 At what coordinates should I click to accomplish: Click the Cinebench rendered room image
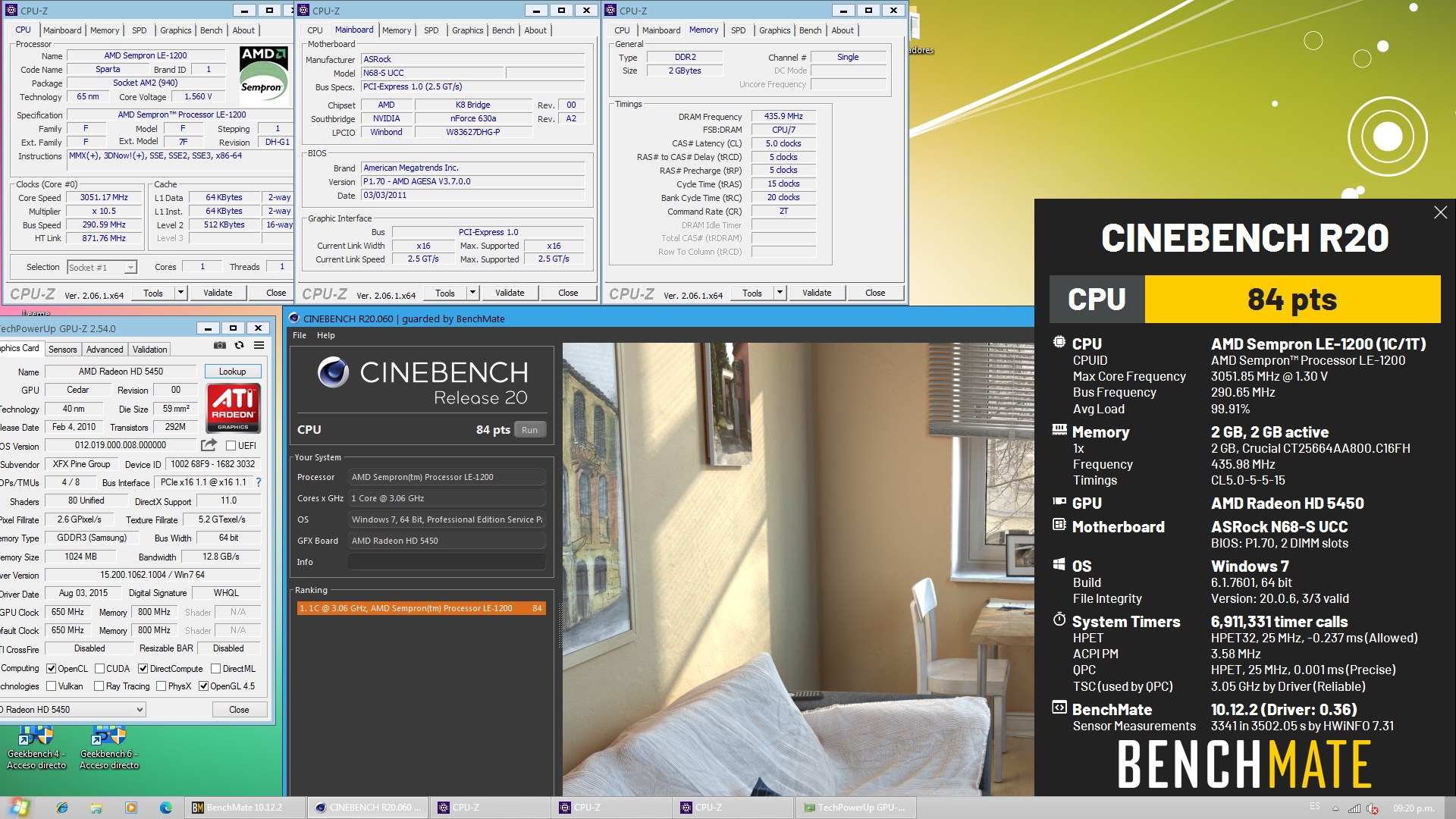tap(798, 569)
